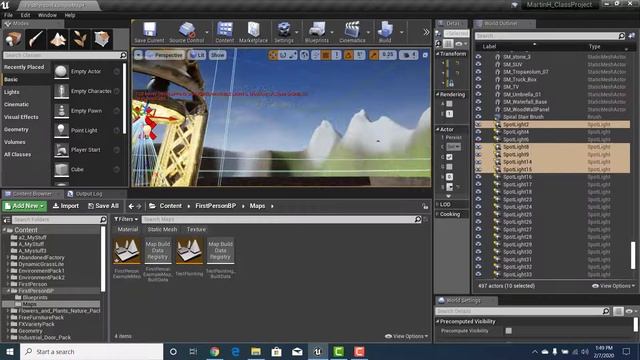Click the Empty Character icon

coord(61,91)
